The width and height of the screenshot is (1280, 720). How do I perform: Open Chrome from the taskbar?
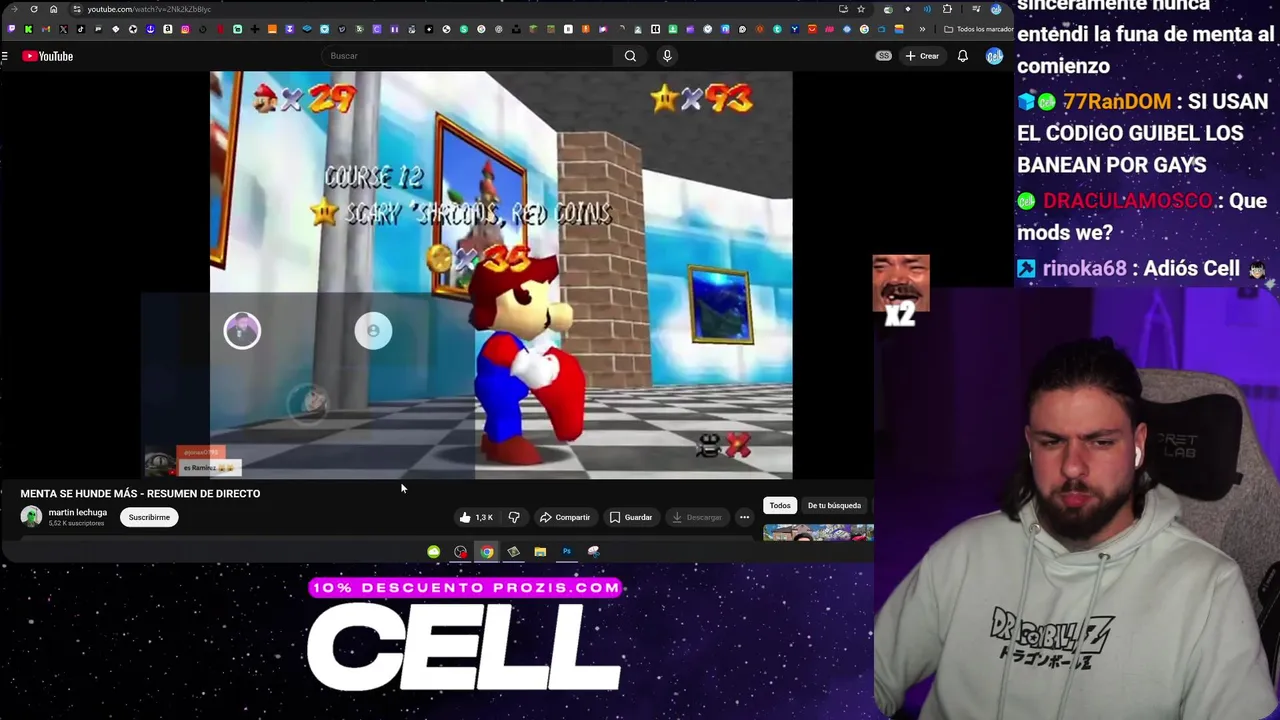coord(486,552)
